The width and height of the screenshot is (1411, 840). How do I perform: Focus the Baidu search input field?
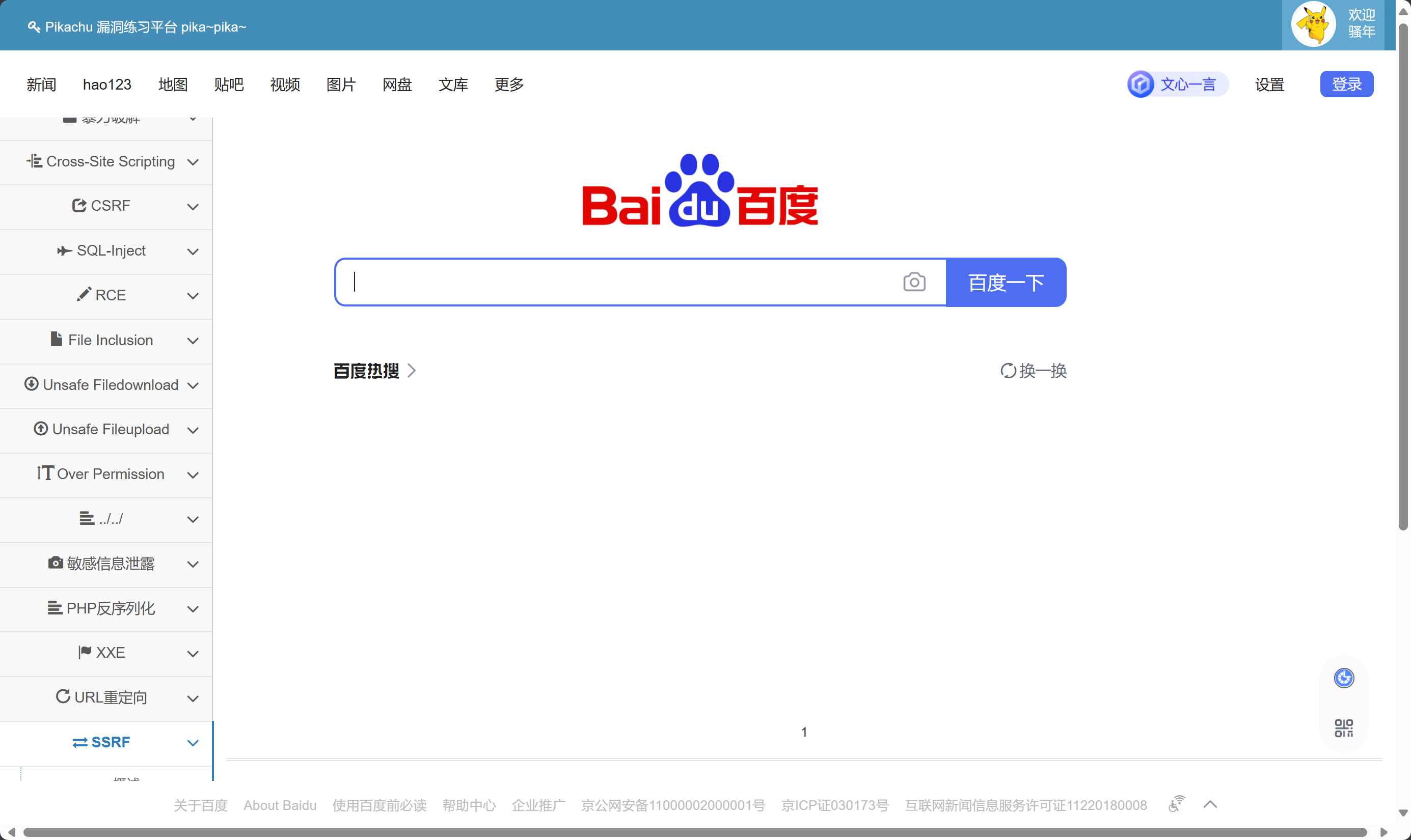click(623, 282)
